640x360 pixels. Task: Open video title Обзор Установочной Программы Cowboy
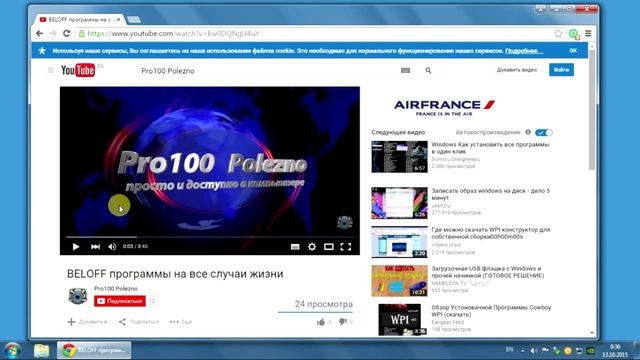tap(491, 311)
